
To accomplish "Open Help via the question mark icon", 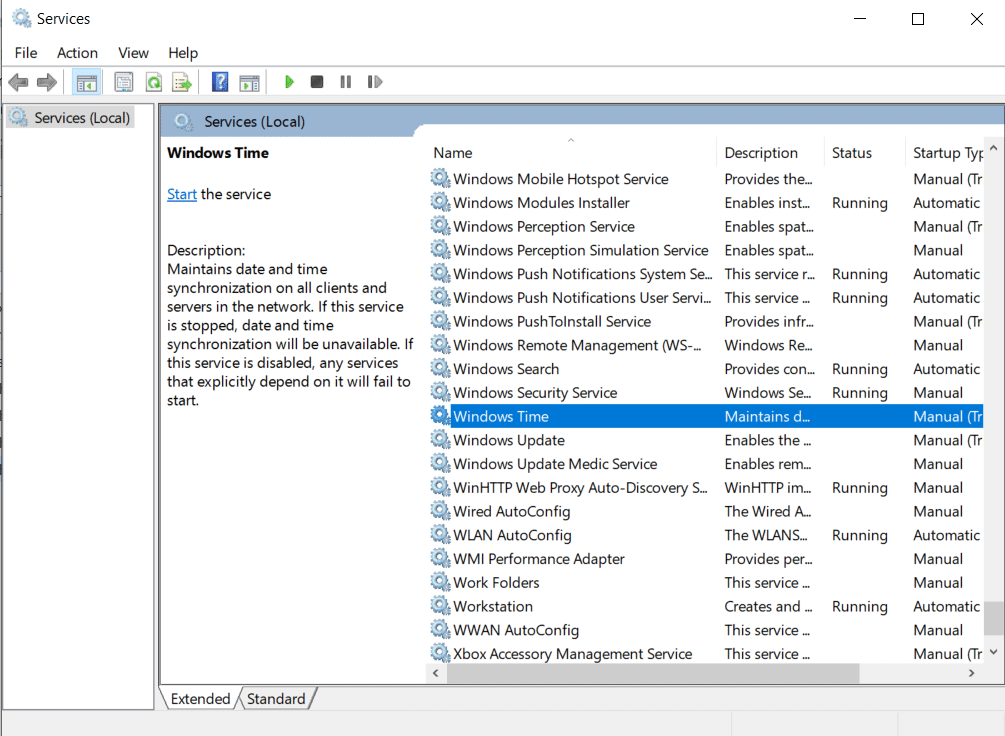I will pos(220,82).
